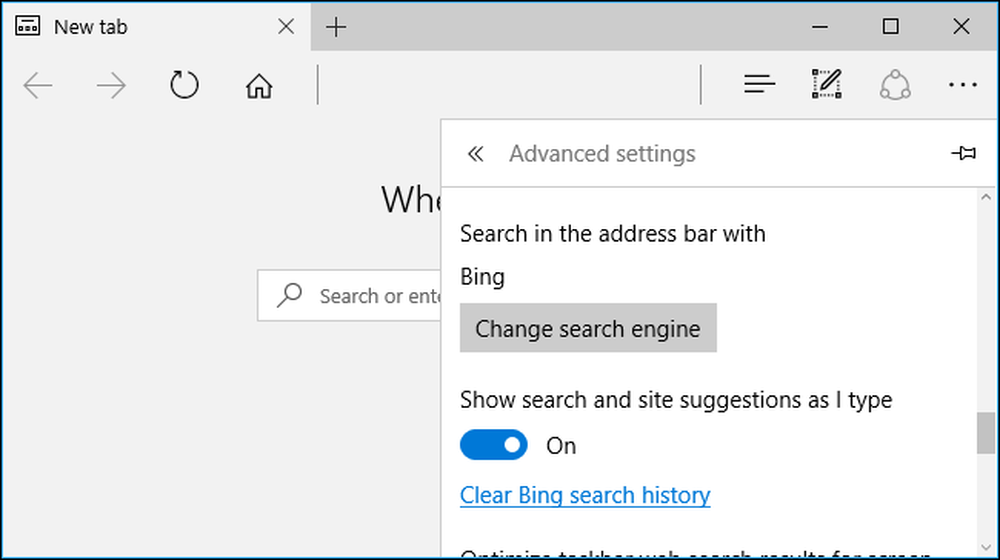Click the magnifier icon in search box
Screen dimensions: 1000x560
[x=289, y=295]
